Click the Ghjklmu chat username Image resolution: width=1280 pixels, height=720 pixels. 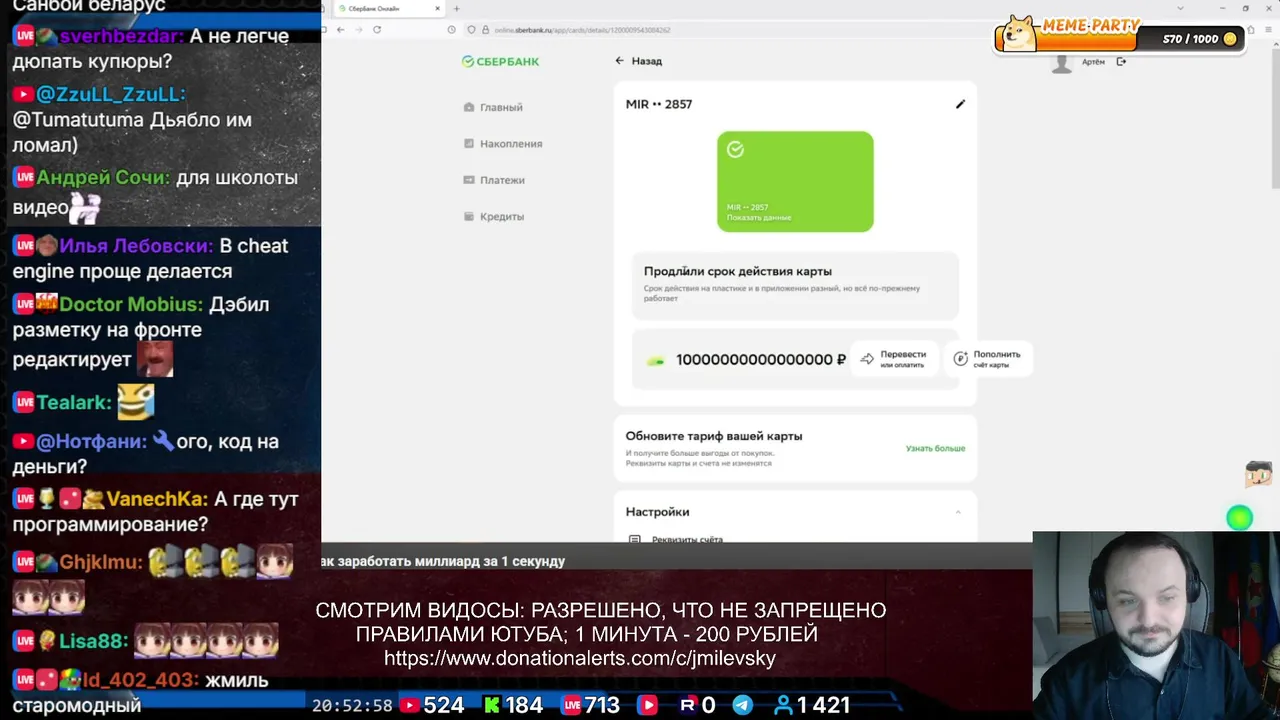100,562
